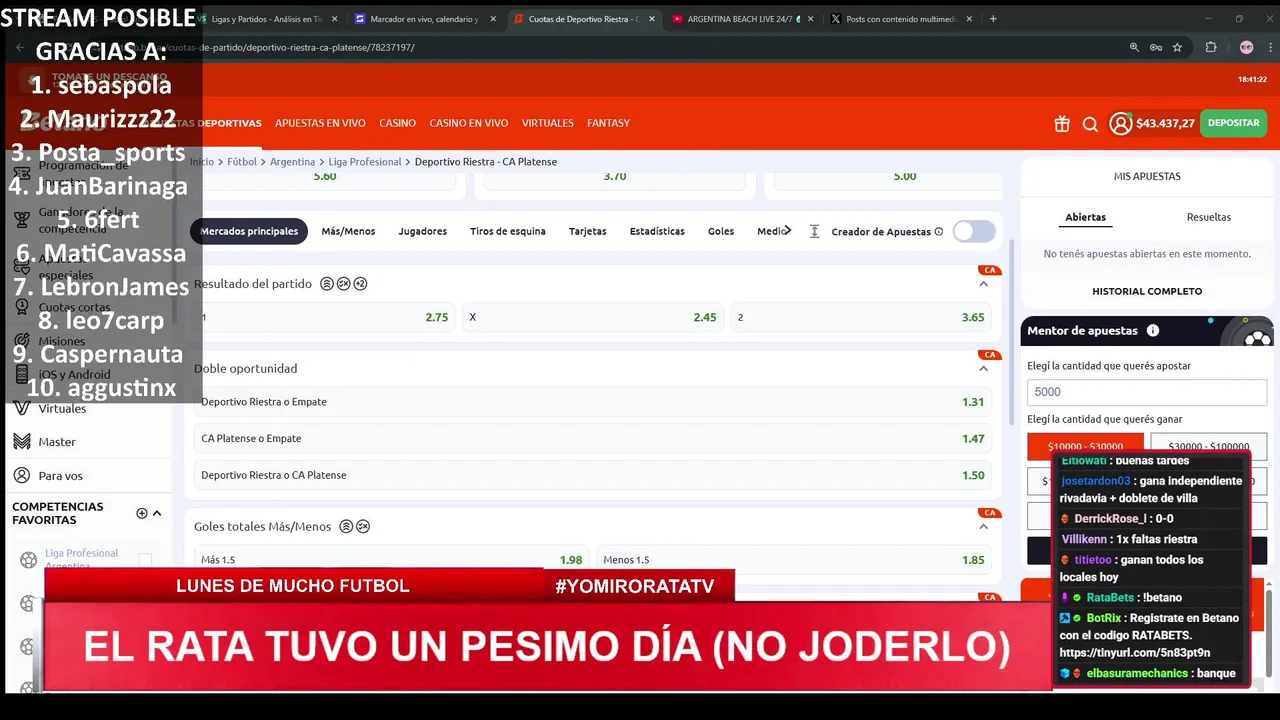Bookmark this page with the star icon
The image size is (1280, 720).
click(x=1177, y=47)
